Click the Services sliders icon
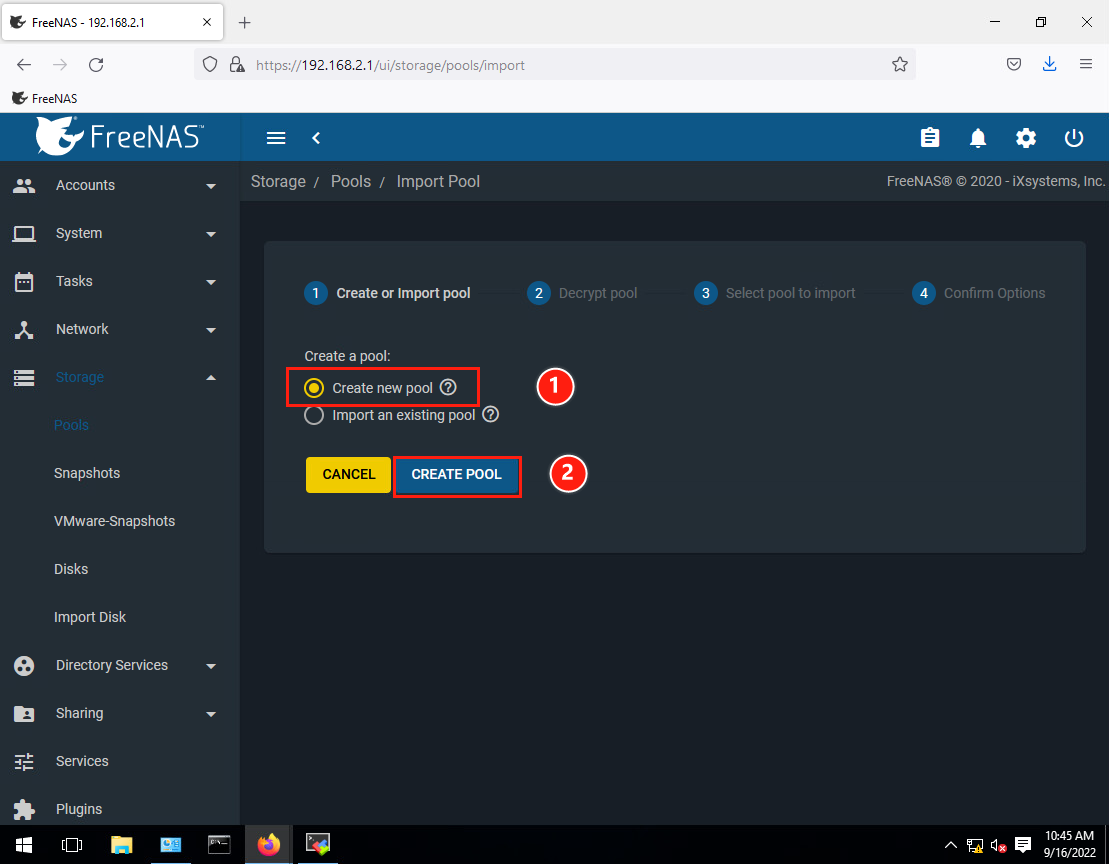The height and width of the screenshot is (864, 1109). click(x=24, y=761)
